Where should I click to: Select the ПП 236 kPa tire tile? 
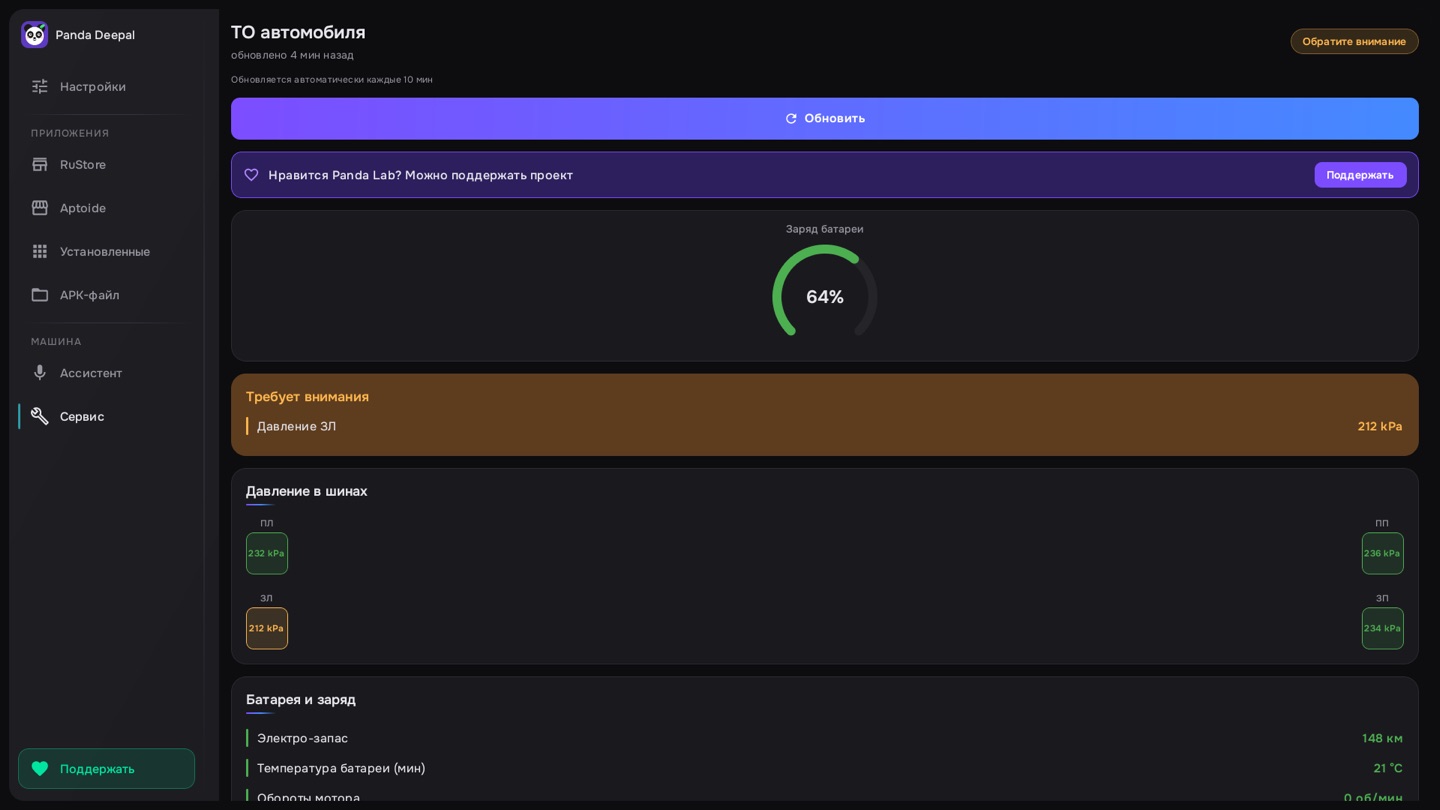1382,553
